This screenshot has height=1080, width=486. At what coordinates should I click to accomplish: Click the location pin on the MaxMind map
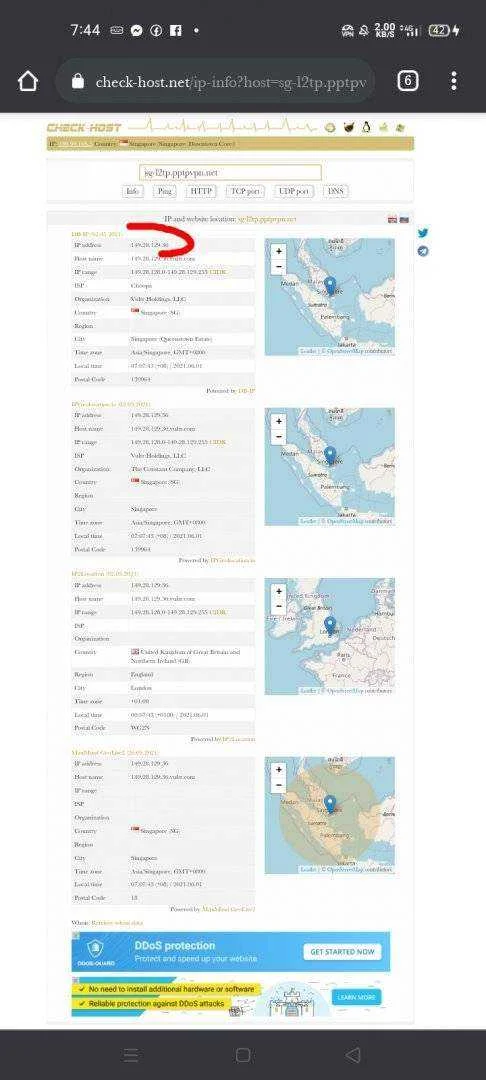330,804
